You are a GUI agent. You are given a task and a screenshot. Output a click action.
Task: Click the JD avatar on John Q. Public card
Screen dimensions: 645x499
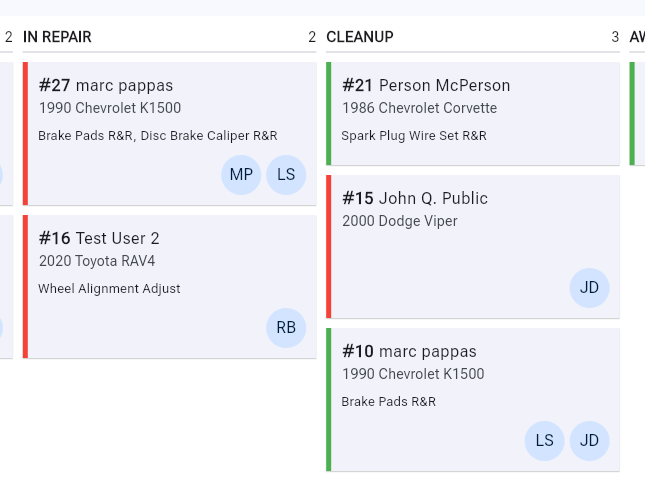(x=589, y=288)
